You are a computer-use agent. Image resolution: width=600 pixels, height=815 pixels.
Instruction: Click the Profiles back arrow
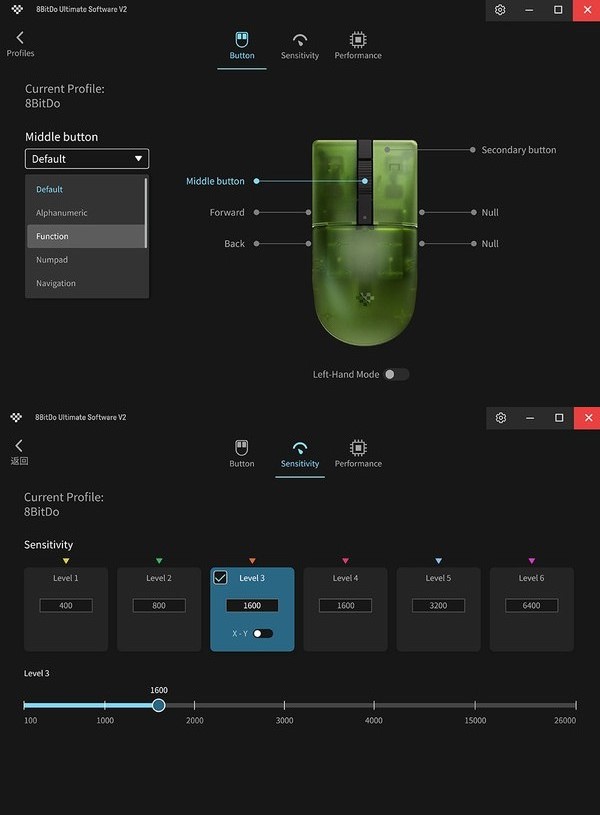tap(19, 38)
